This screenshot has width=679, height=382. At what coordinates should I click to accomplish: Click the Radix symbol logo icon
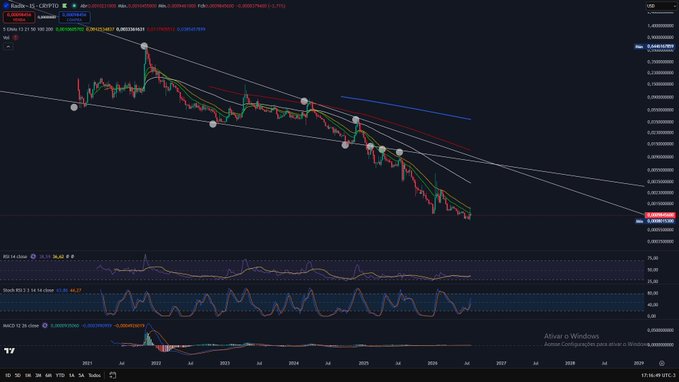pyautogui.click(x=6, y=6)
